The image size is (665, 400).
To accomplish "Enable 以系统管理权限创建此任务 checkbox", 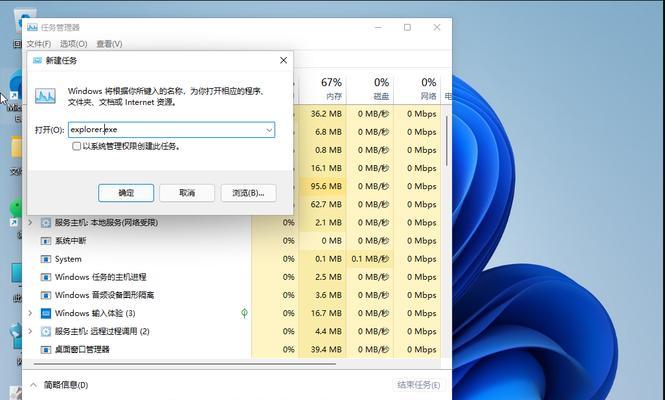I will click(77, 146).
